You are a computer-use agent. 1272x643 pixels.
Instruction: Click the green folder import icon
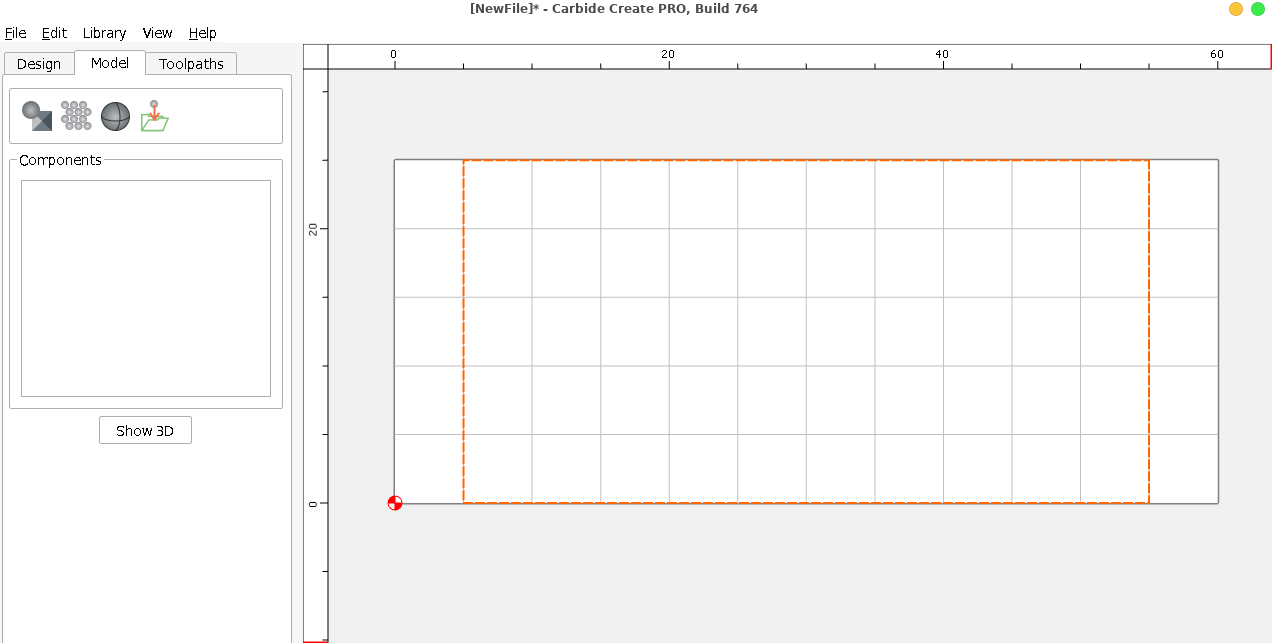(x=154, y=117)
